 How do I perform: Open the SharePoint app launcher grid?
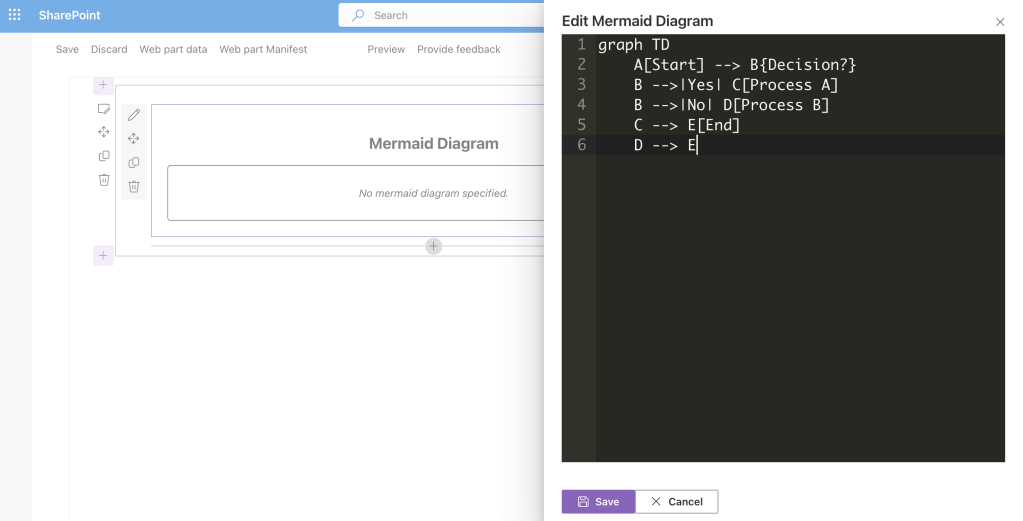(15, 15)
